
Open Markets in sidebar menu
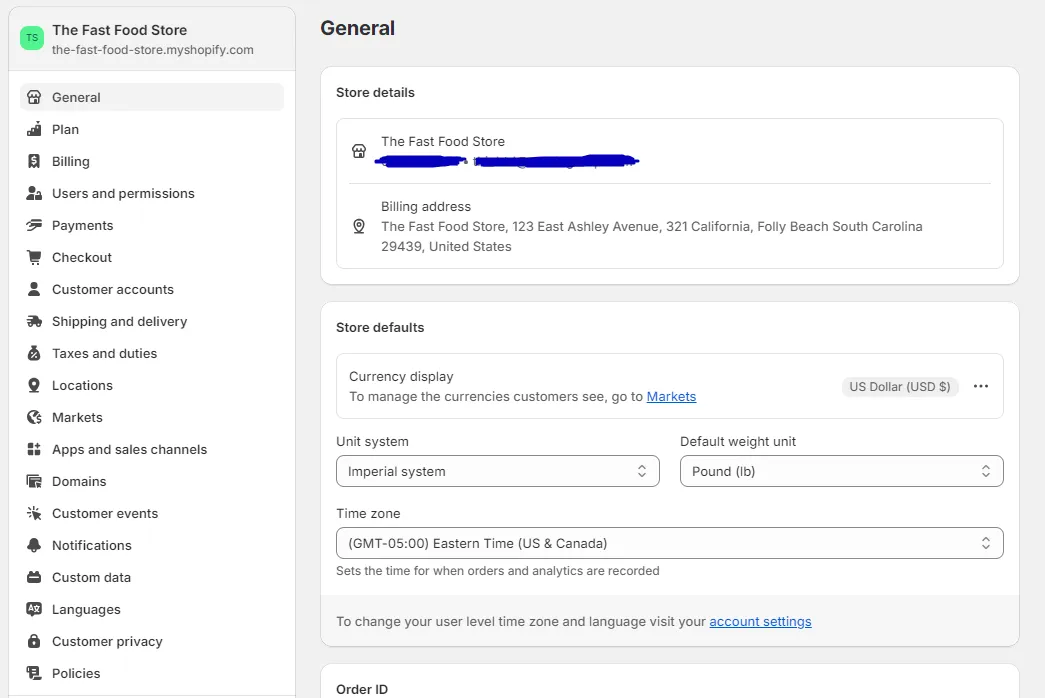point(152,417)
